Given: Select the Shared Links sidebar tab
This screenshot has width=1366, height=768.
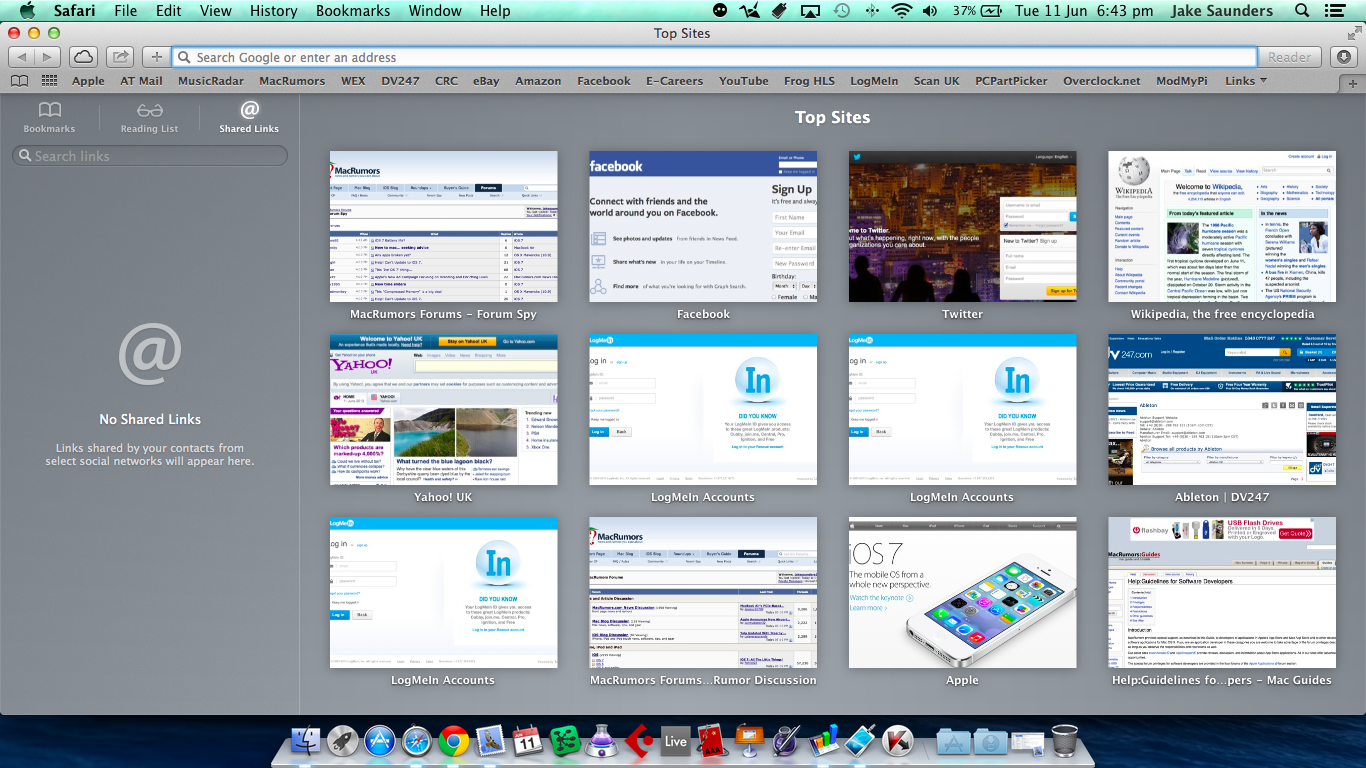Looking at the screenshot, I should pos(249,117).
